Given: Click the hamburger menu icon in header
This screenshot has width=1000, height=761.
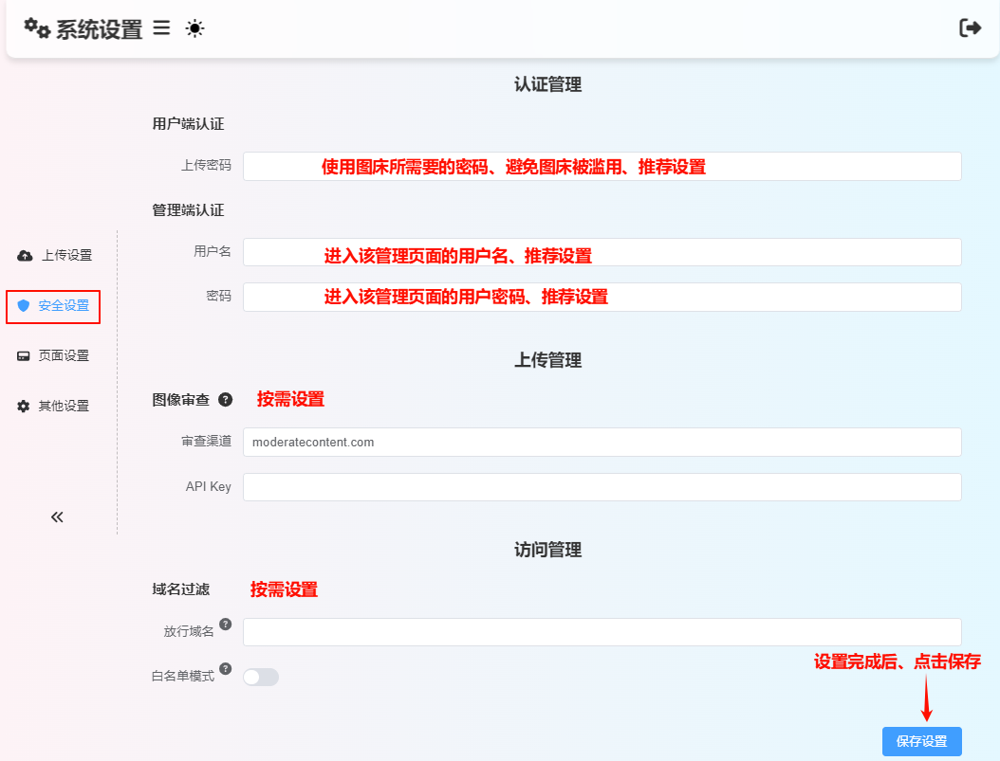Looking at the screenshot, I should click(x=161, y=29).
